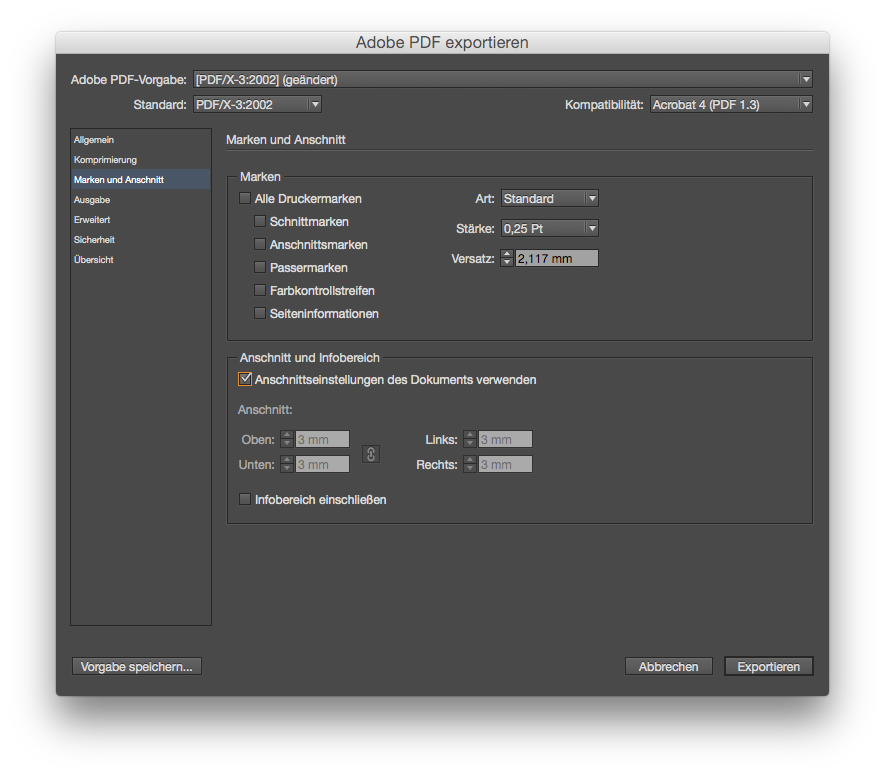Viewport: 885px width, 776px height.
Task: Turn on Farbkontrollstreifen checkbox
Action: pyautogui.click(x=260, y=290)
